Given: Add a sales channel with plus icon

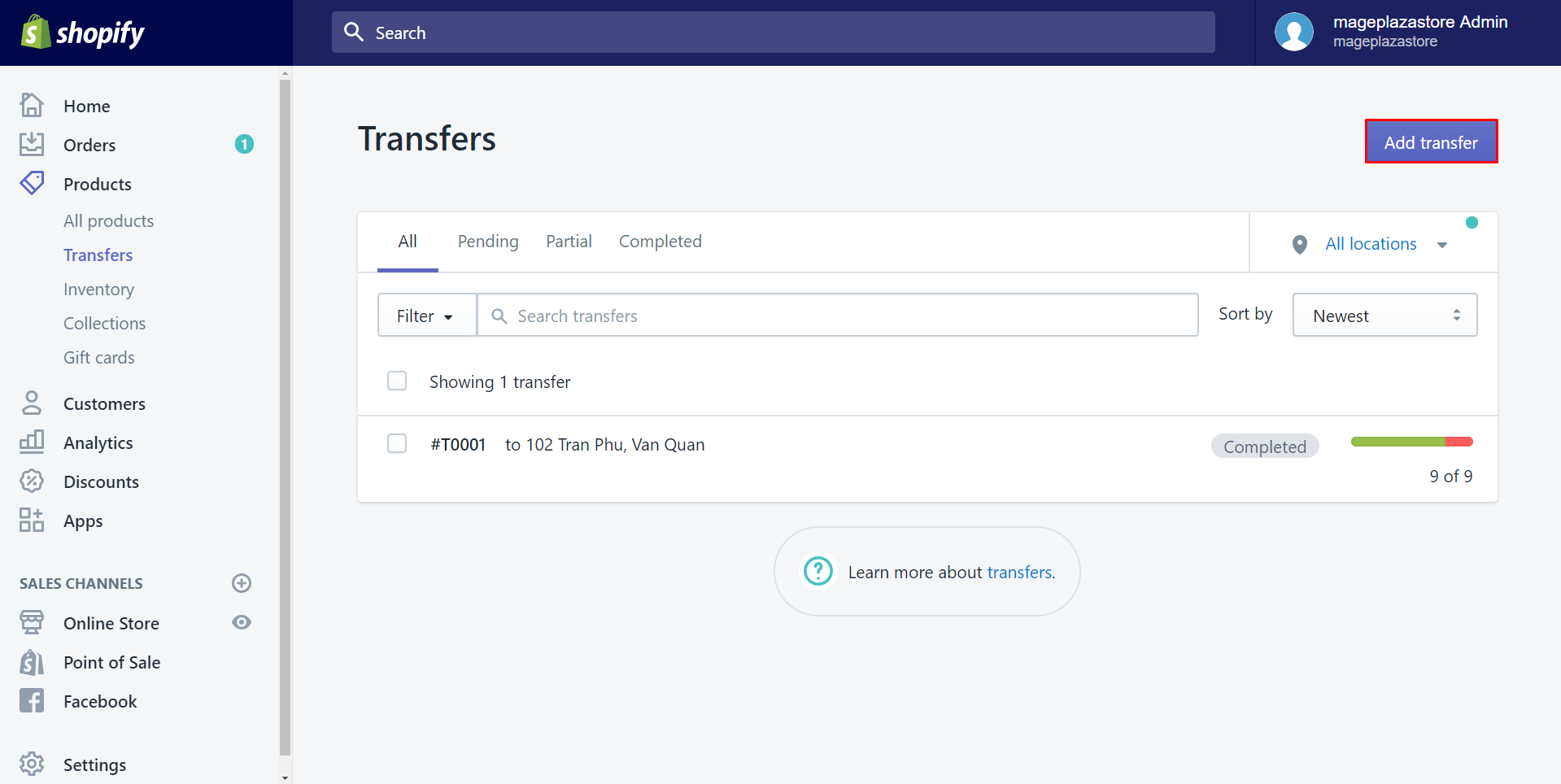Looking at the screenshot, I should pyautogui.click(x=242, y=583).
